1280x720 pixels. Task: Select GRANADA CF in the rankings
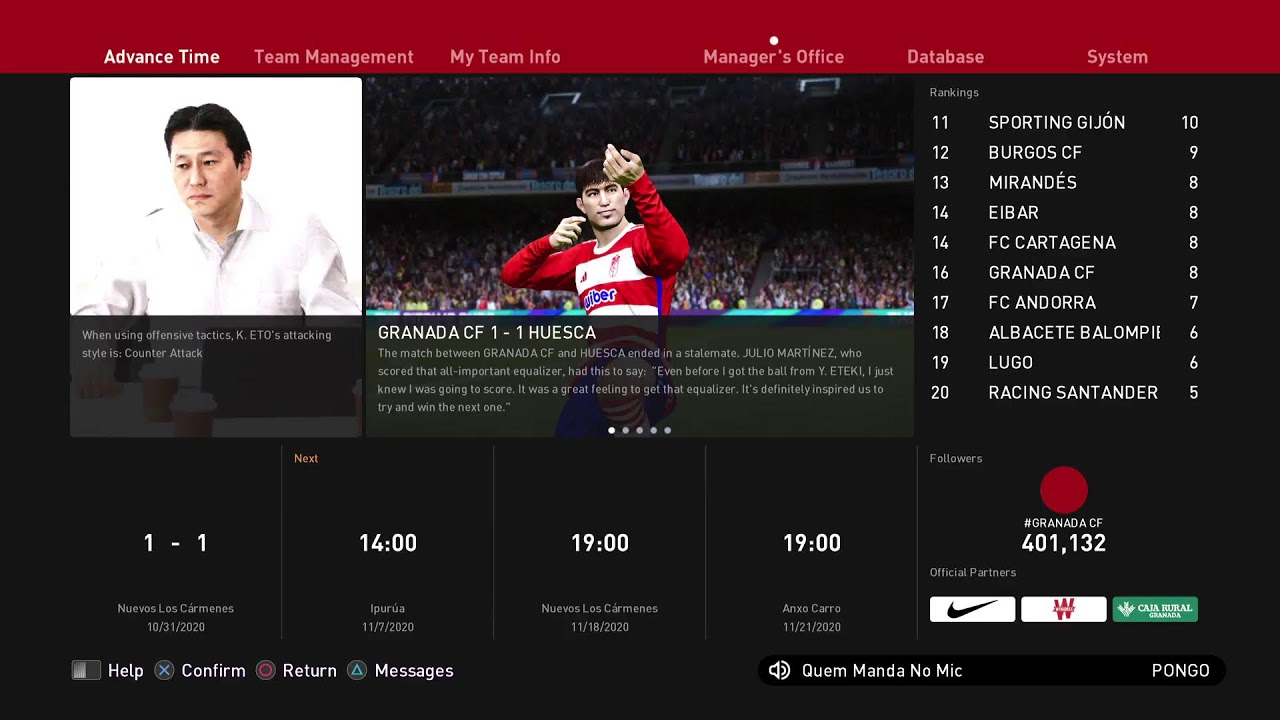[1064, 273]
